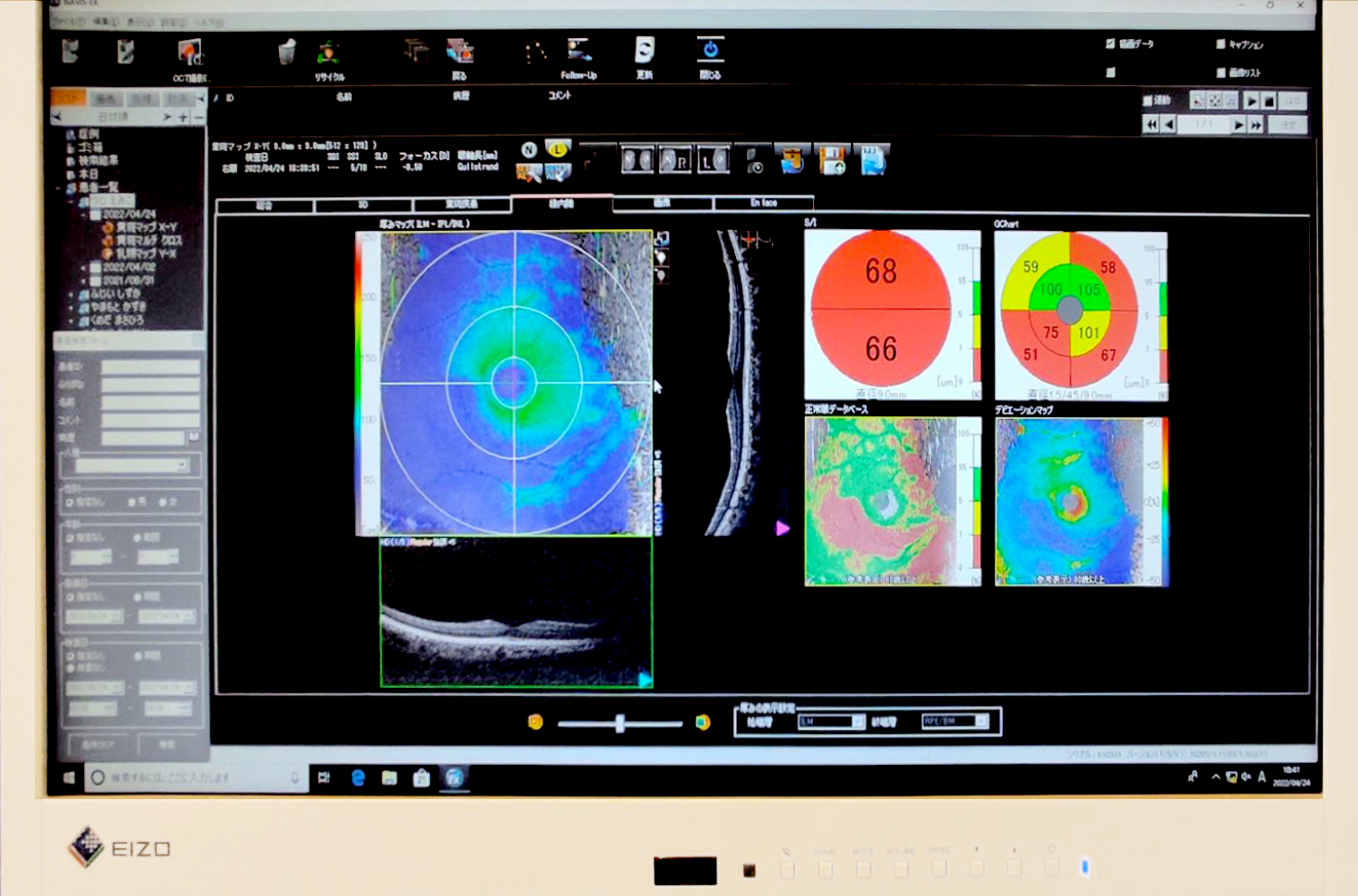Open the OCT capture toolbar icon
This screenshot has height=896, width=1358.
190,53
